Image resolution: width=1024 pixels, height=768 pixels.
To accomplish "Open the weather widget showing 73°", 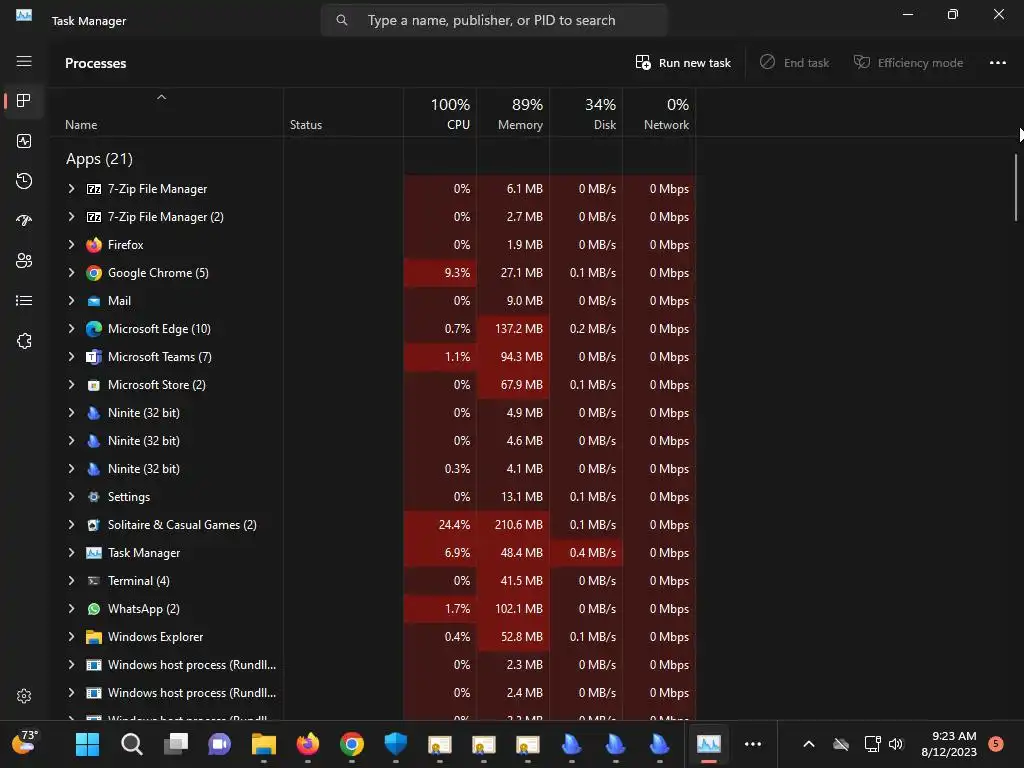I will [x=25, y=743].
